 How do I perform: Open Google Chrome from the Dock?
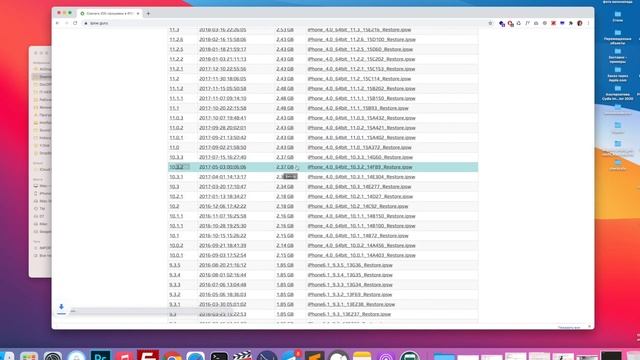click(x=172, y=356)
